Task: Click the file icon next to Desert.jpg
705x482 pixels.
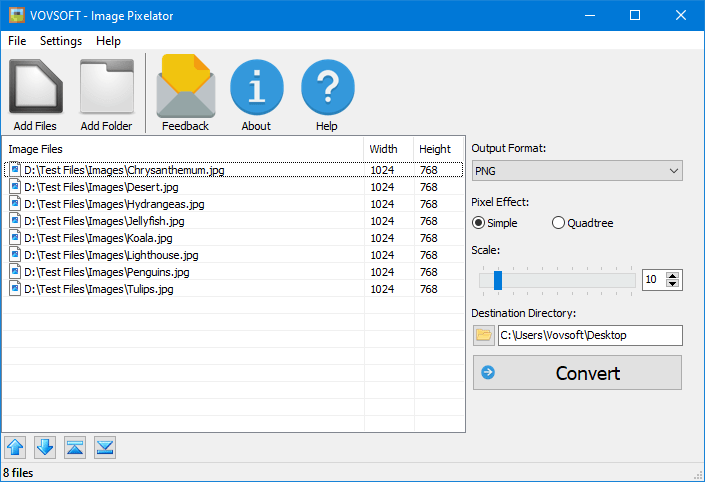Action: point(15,187)
